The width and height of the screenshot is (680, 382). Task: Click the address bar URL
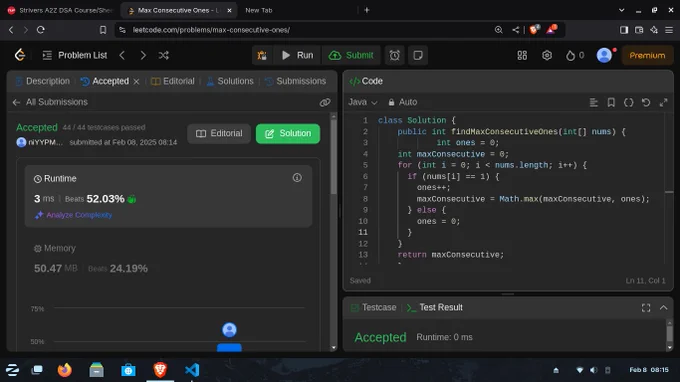(x=211, y=30)
